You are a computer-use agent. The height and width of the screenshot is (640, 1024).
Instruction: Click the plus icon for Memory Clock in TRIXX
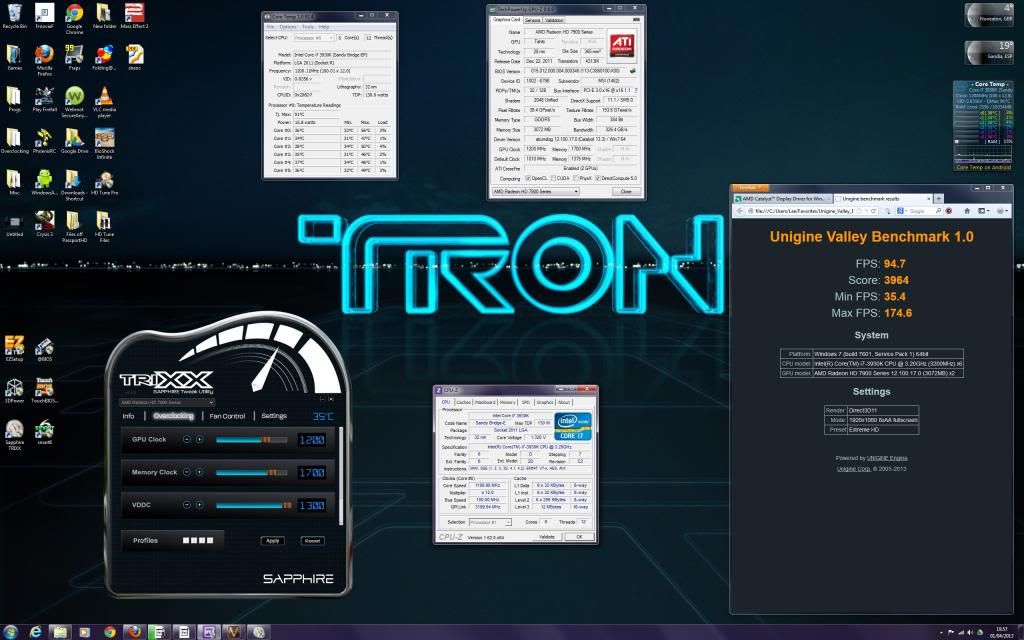tap(199, 472)
